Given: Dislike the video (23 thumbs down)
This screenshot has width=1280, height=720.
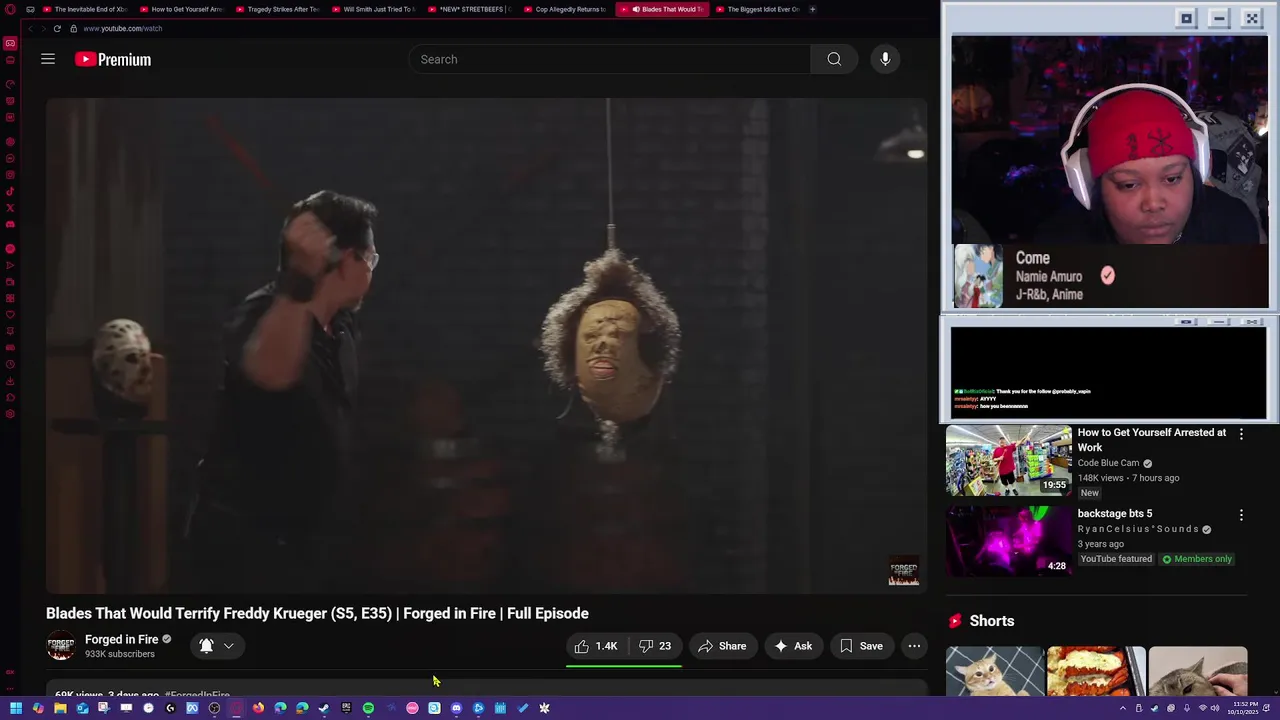Looking at the screenshot, I should (655, 646).
